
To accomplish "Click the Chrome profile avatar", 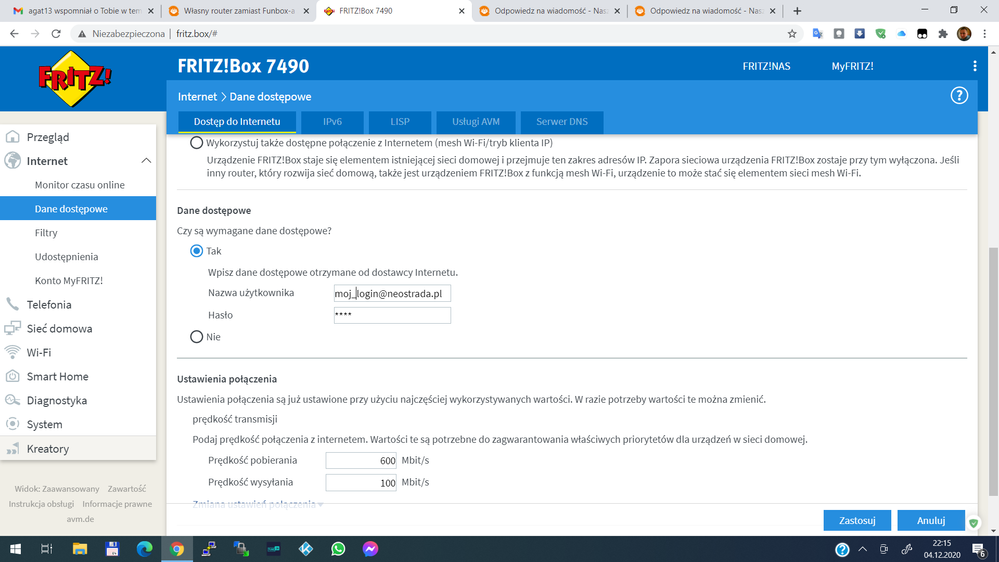I will click(964, 34).
